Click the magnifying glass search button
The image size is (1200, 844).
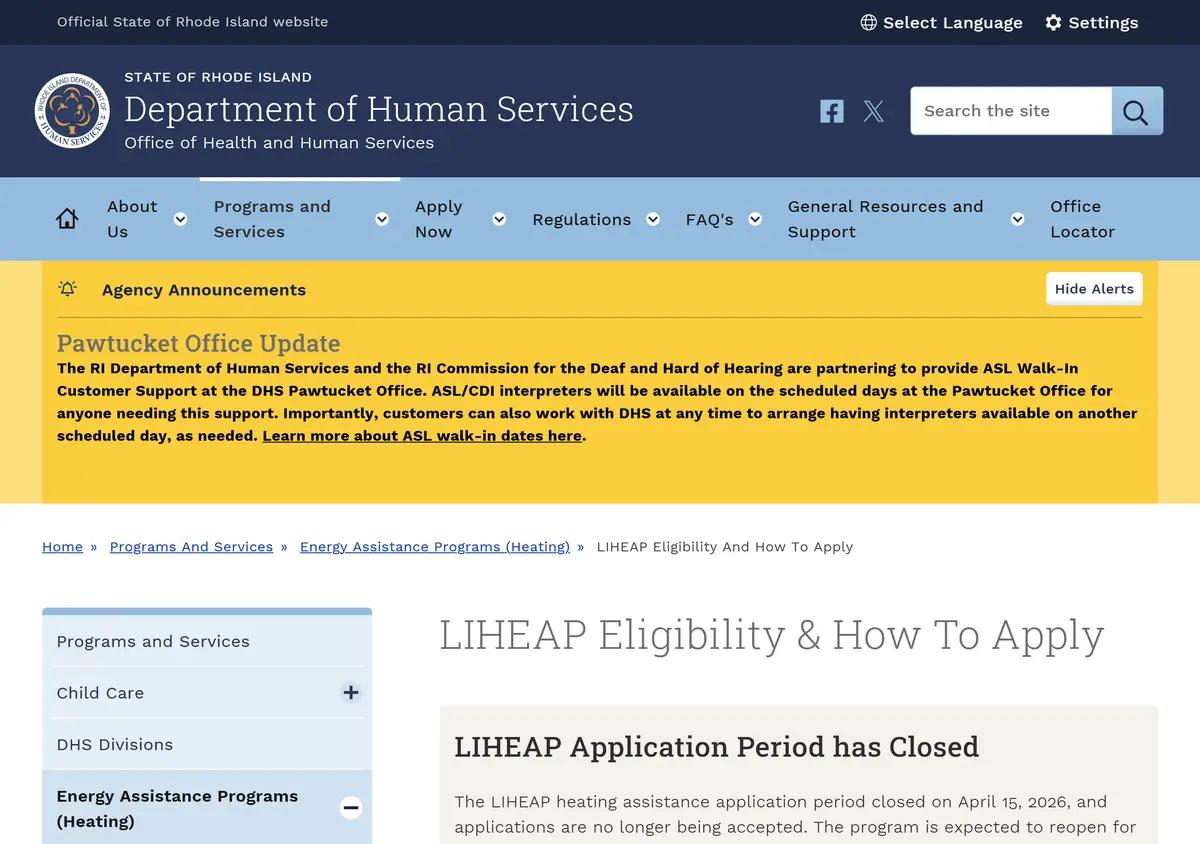[x=1137, y=111]
